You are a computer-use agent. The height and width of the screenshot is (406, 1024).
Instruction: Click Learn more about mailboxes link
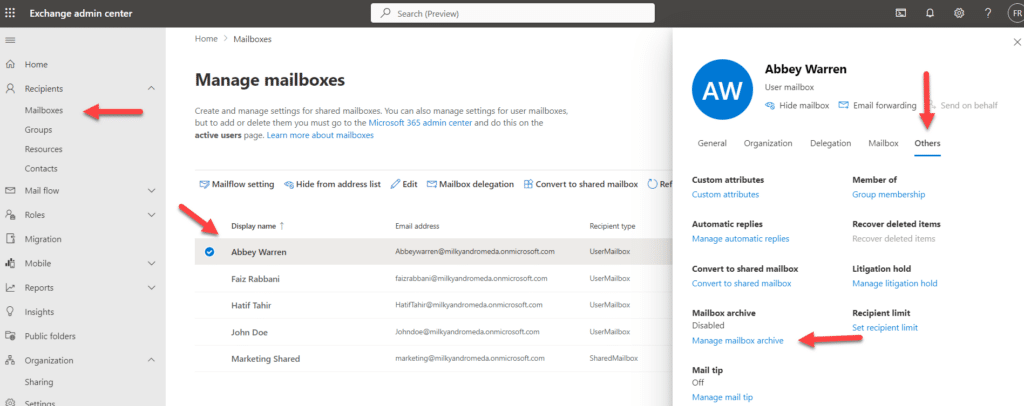[320, 135]
